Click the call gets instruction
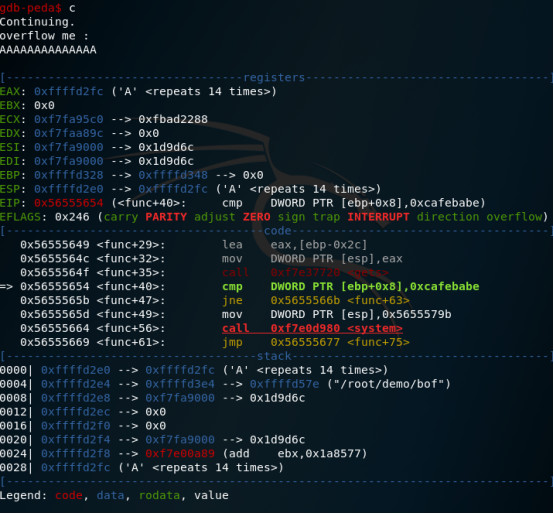 305,273
